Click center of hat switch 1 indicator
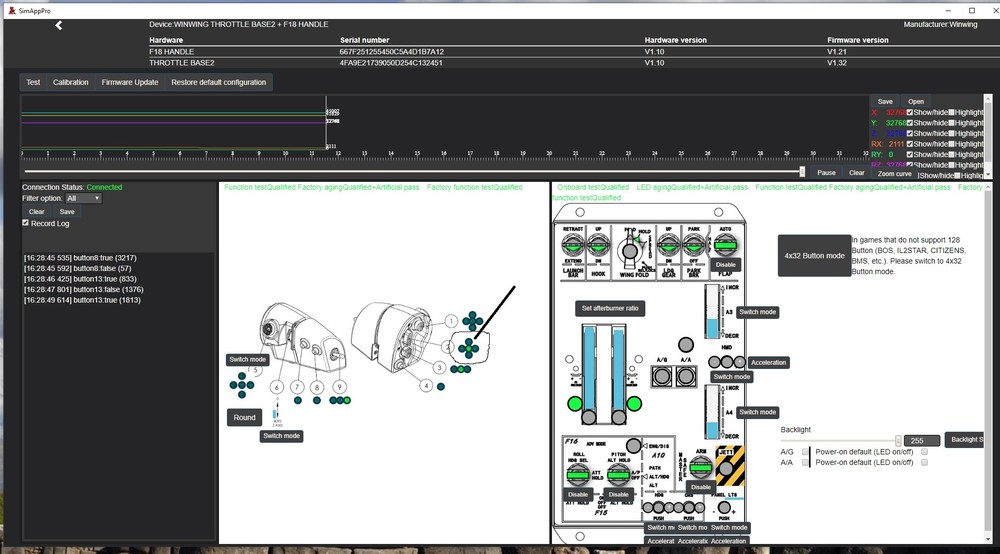 point(473,321)
